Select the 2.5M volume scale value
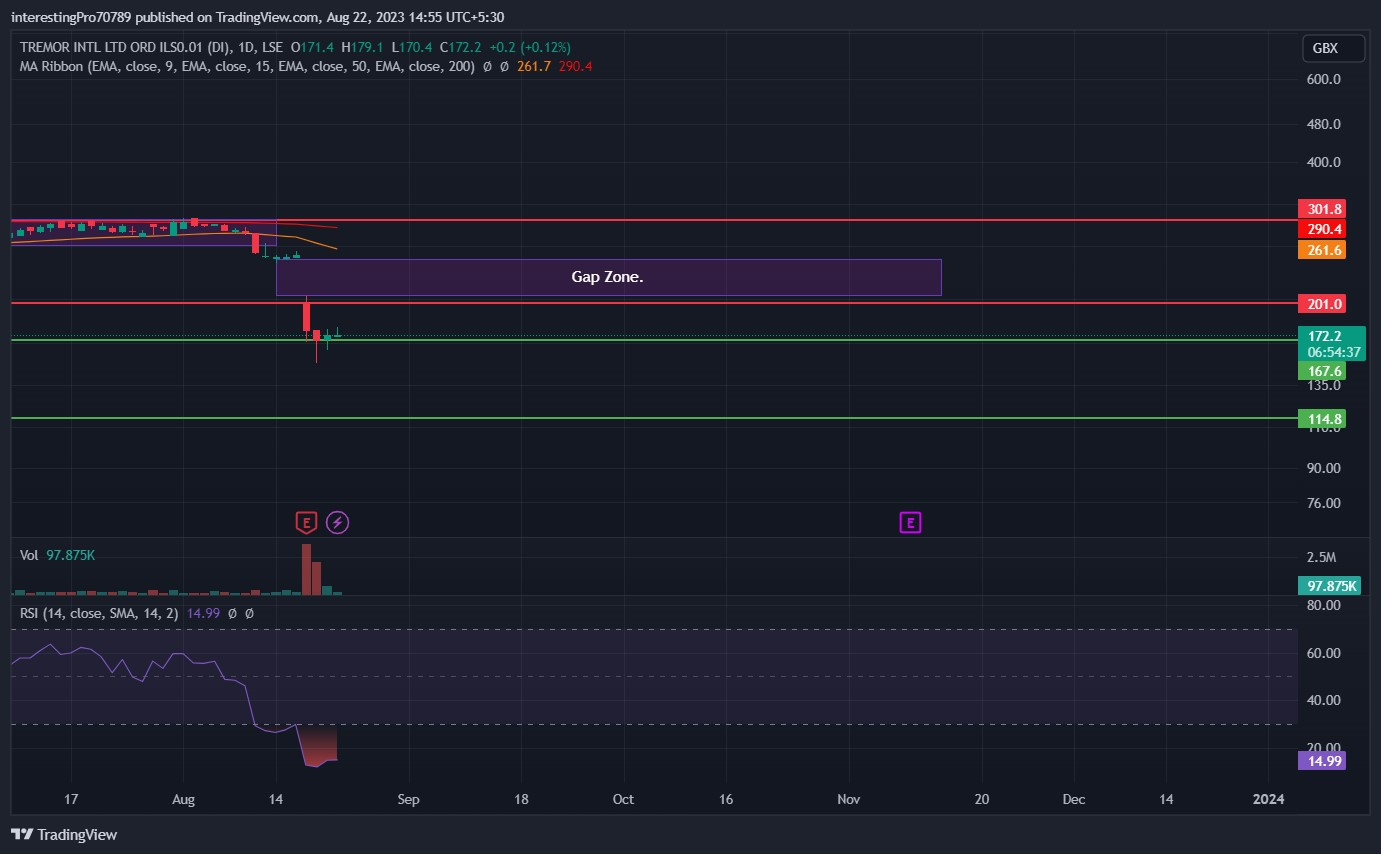1381x854 pixels. coord(1322,557)
